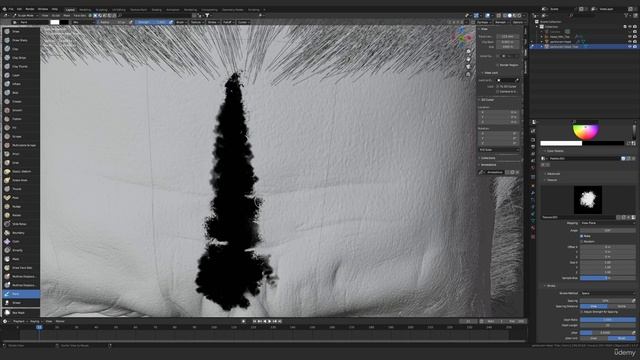Click the white primary color swatch in header
The image size is (640, 360).
(55, 22)
